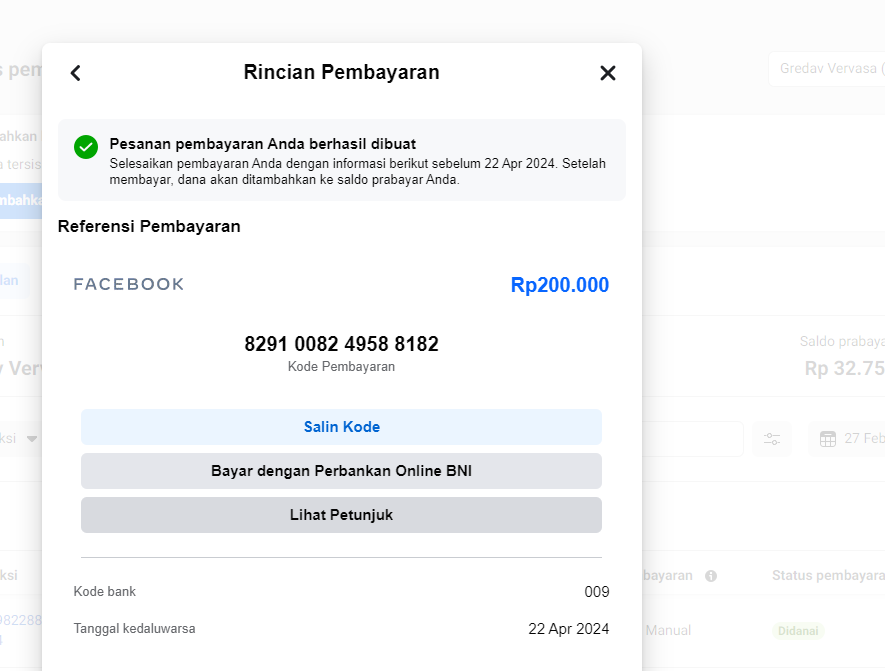Go back using the left arrow
Viewport: 885px width, 671px height.
(x=75, y=73)
